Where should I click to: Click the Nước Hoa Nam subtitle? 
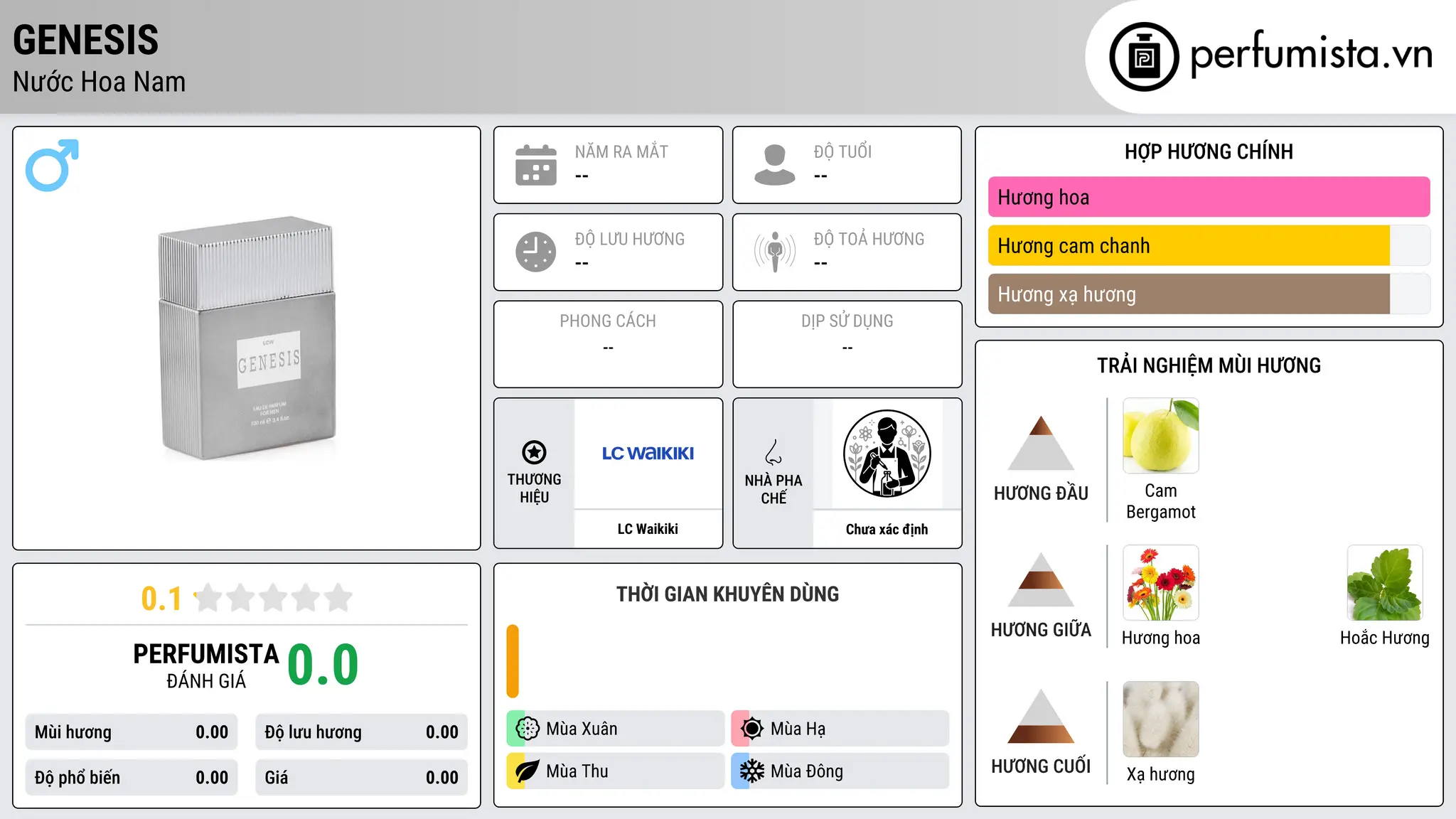(x=100, y=82)
